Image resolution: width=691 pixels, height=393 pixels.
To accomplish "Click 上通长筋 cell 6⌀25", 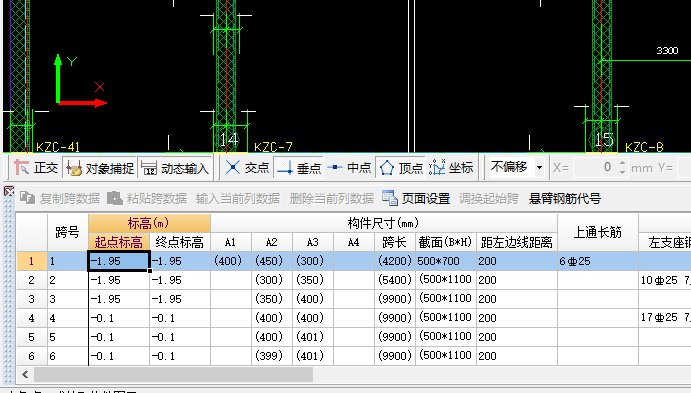I will pyautogui.click(x=598, y=261).
